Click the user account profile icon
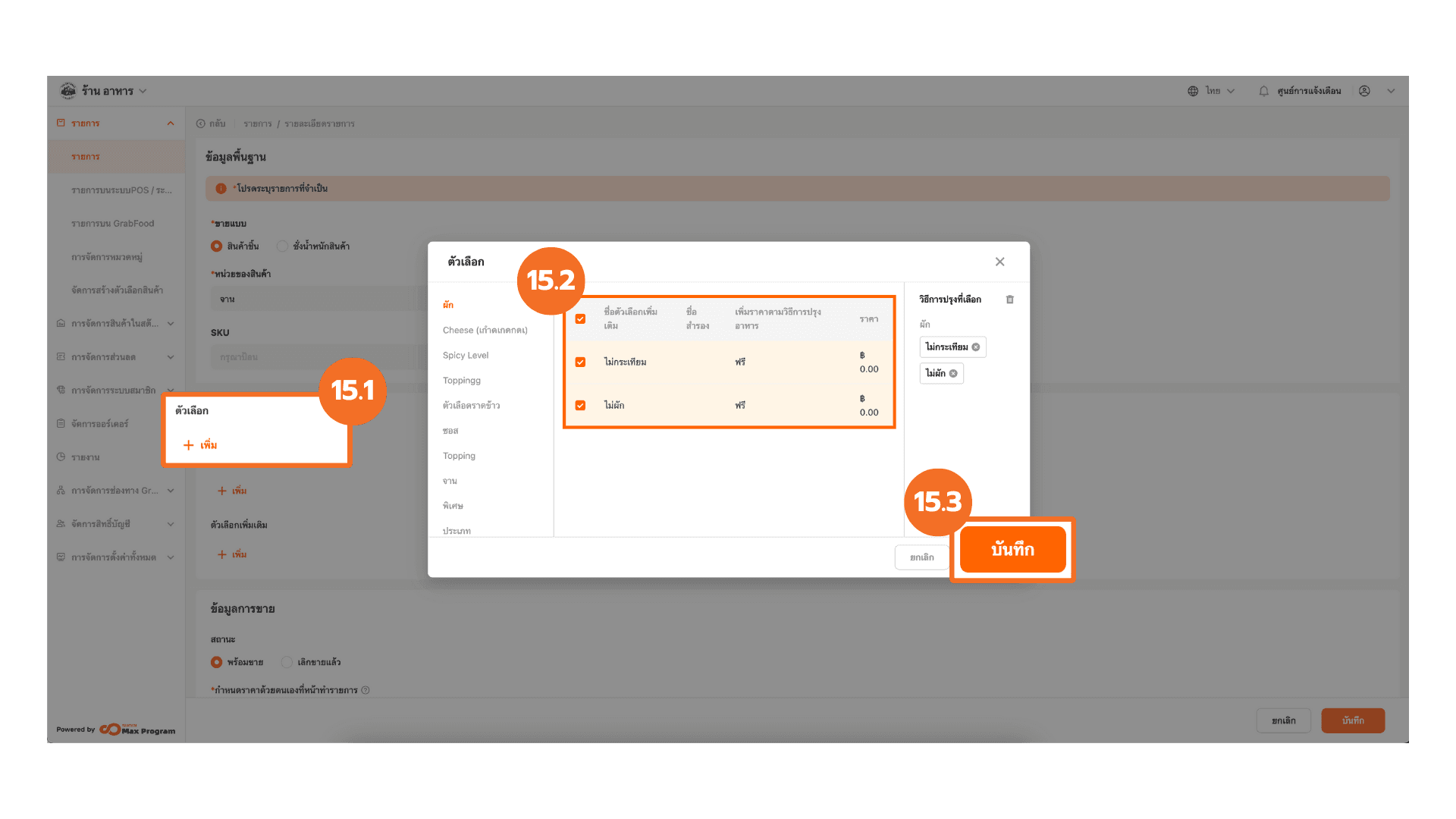This screenshot has width=1456, height=819. [1364, 91]
